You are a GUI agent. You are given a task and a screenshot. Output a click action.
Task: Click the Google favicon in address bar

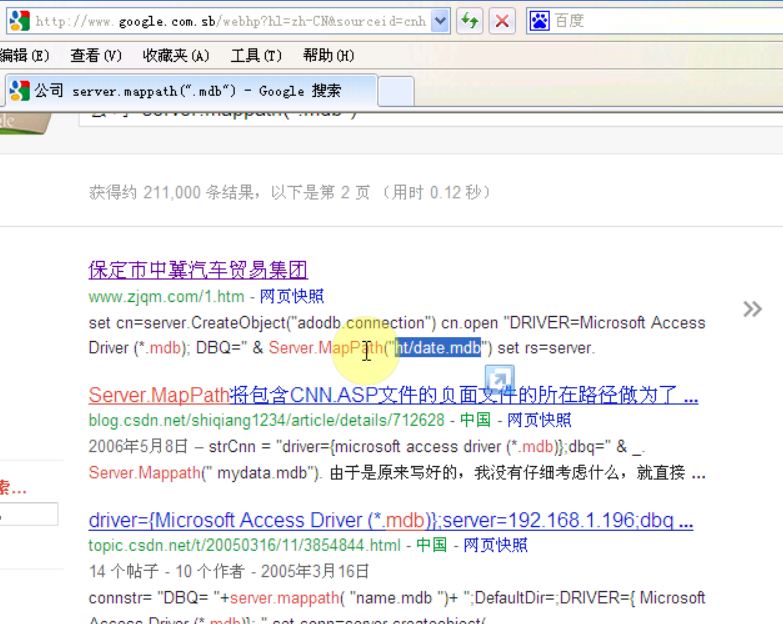point(19,21)
